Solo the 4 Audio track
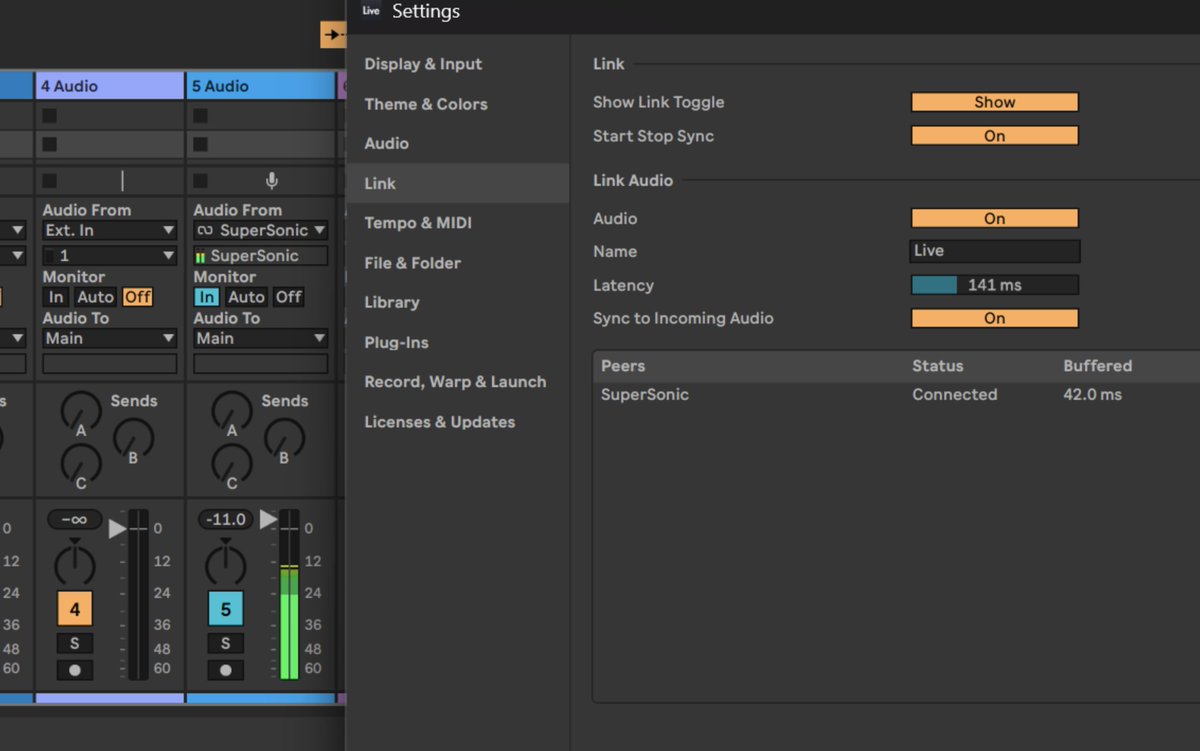This screenshot has height=751, width=1200. [74, 643]
